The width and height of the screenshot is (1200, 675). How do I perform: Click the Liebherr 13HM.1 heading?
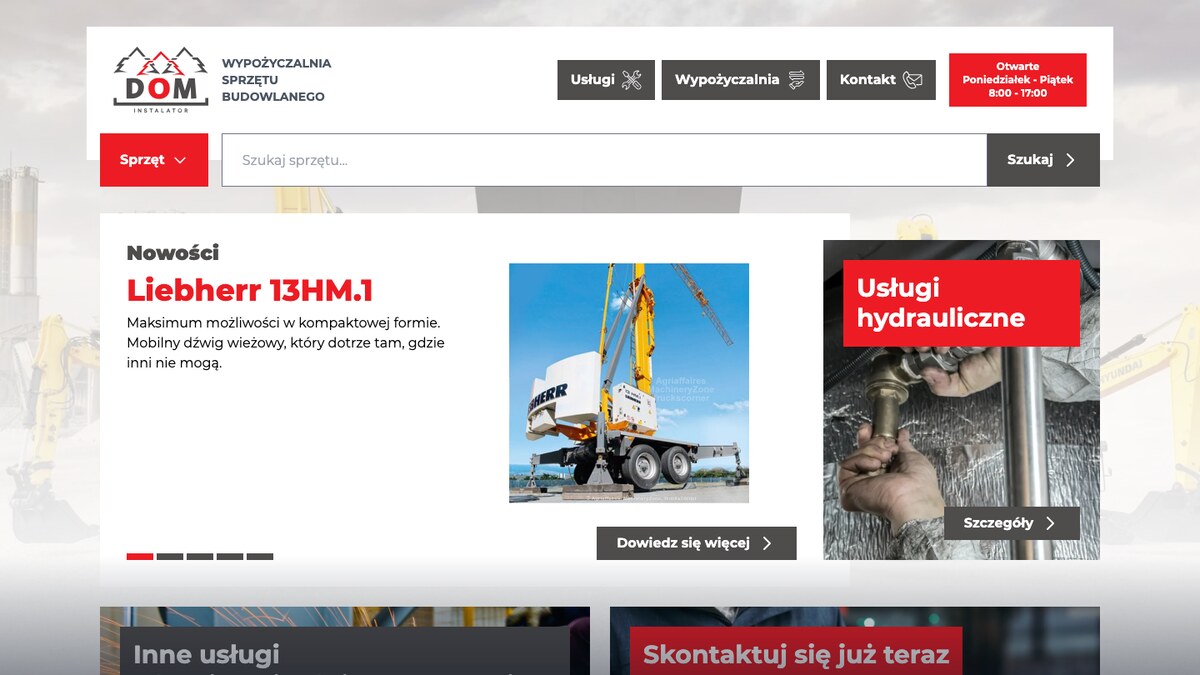pos(250,290)
